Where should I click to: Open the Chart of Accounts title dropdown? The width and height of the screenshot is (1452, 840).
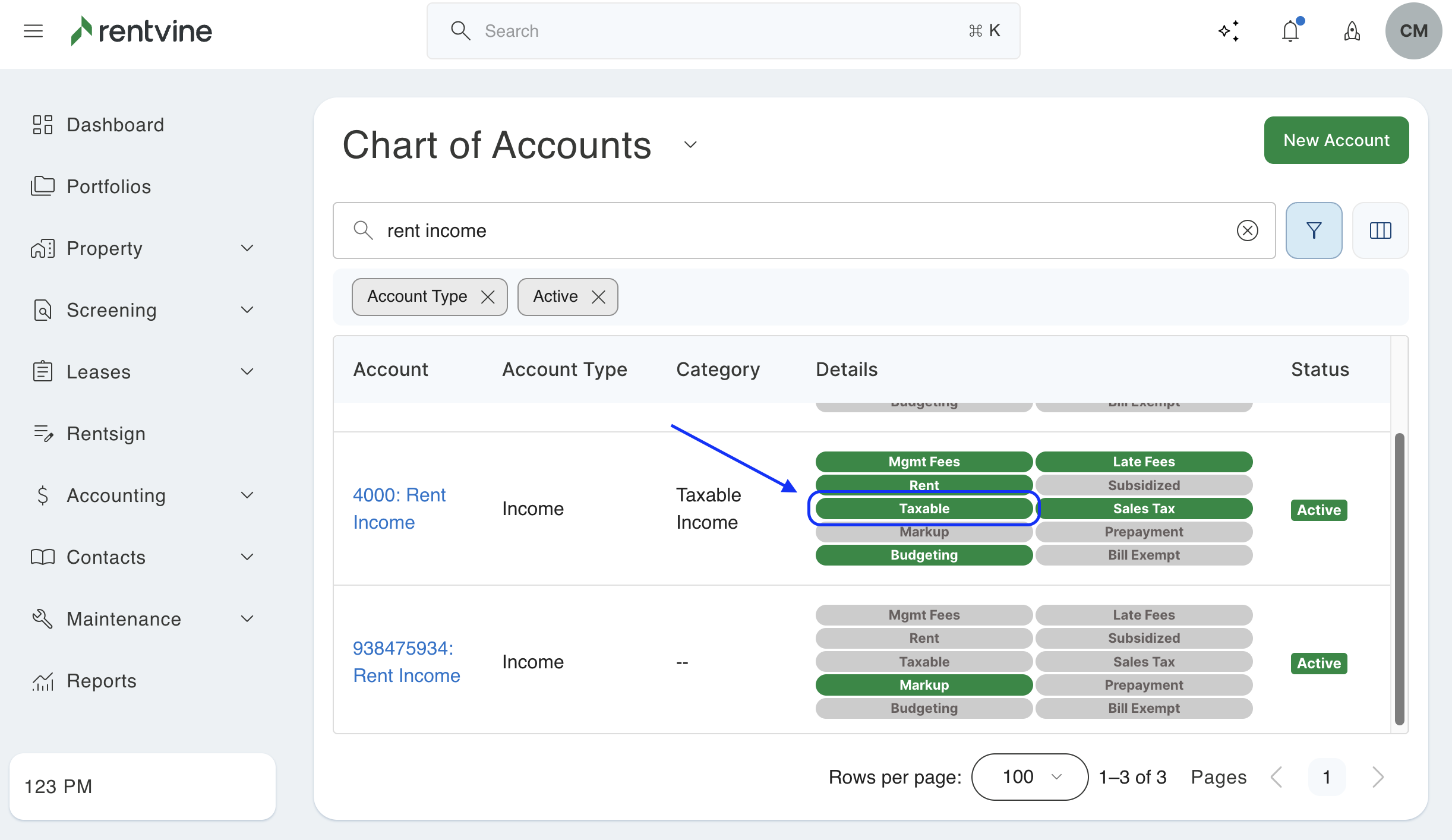click(690, 145)
